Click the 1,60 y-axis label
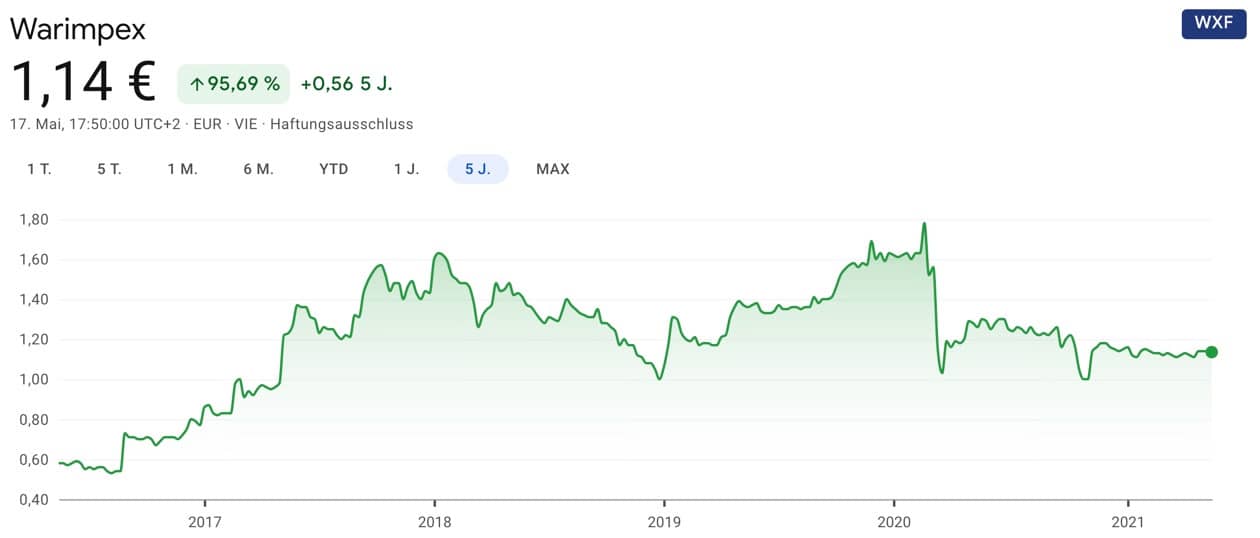 (x=34, y=260)
